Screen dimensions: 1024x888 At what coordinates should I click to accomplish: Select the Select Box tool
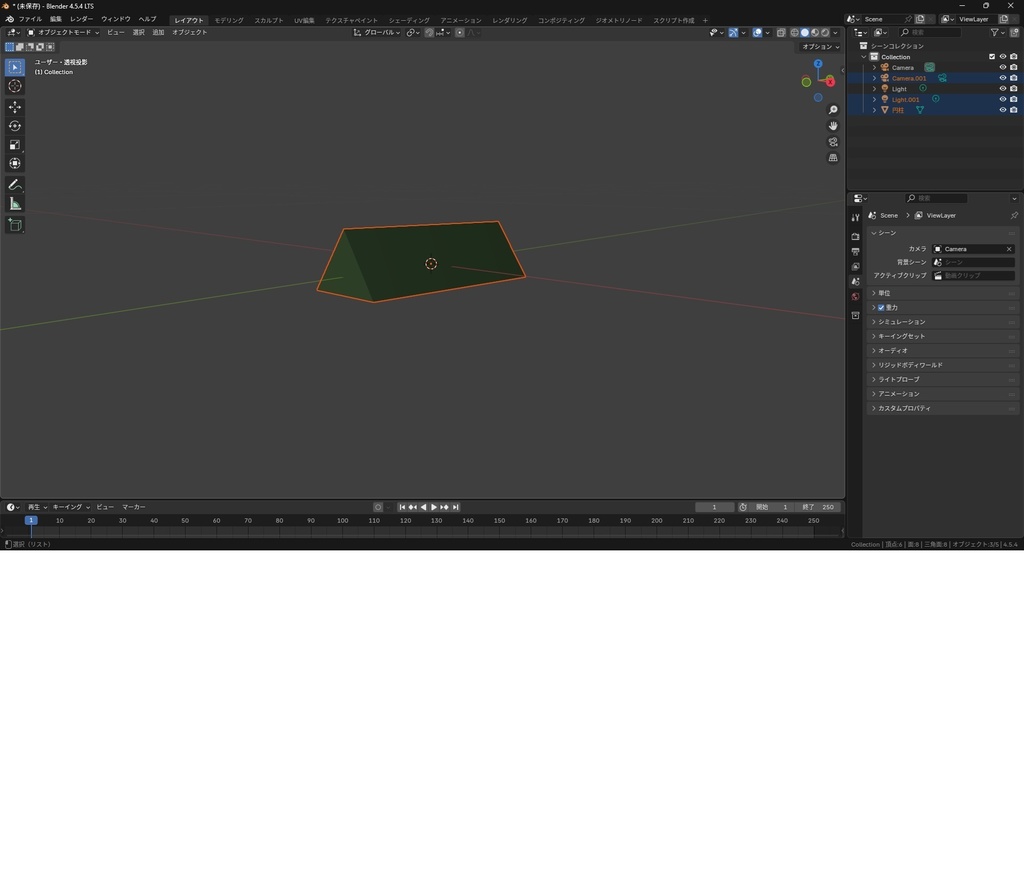pos(15,67)
